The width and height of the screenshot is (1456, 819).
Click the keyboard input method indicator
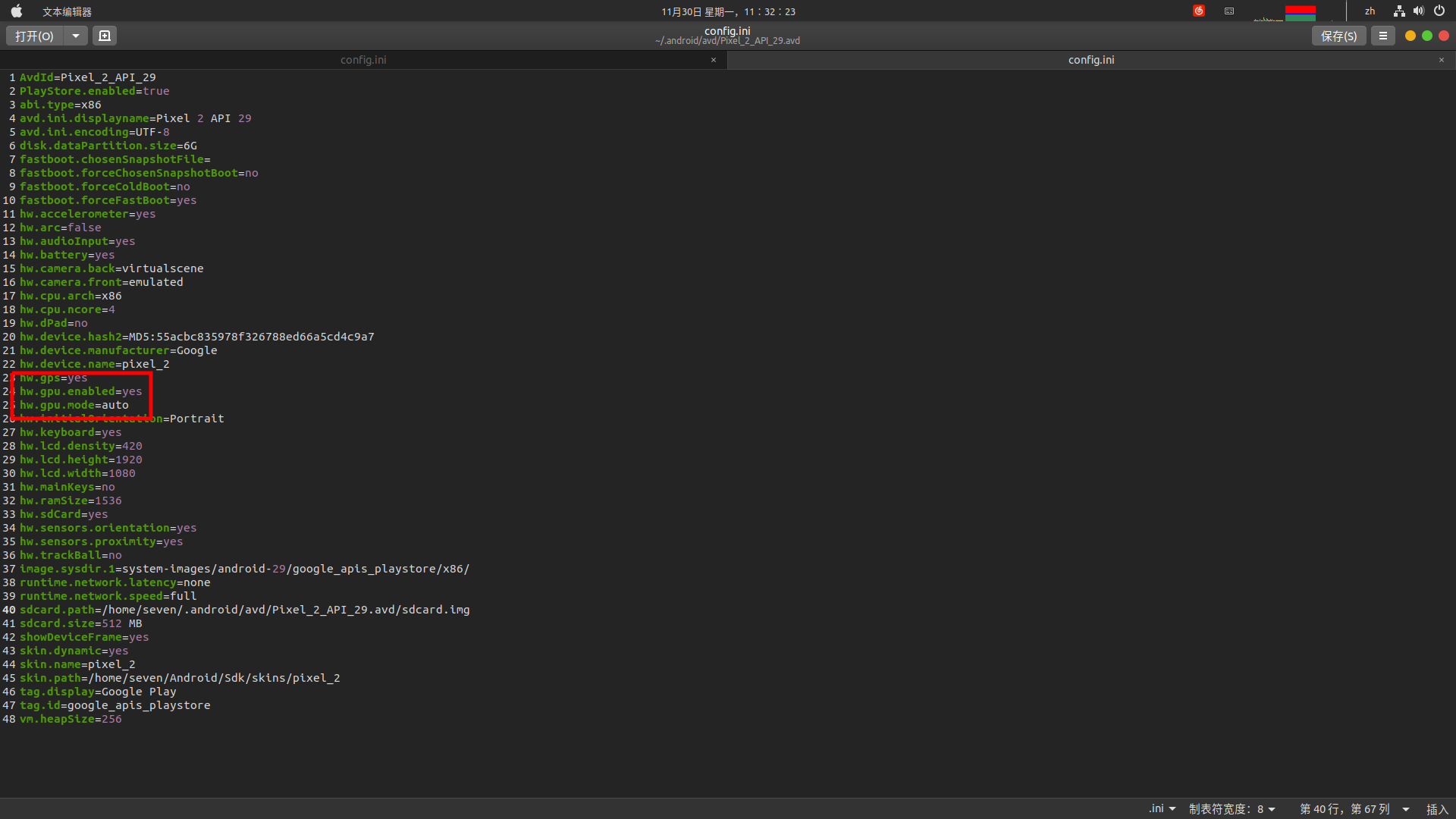coord(1228,11)
